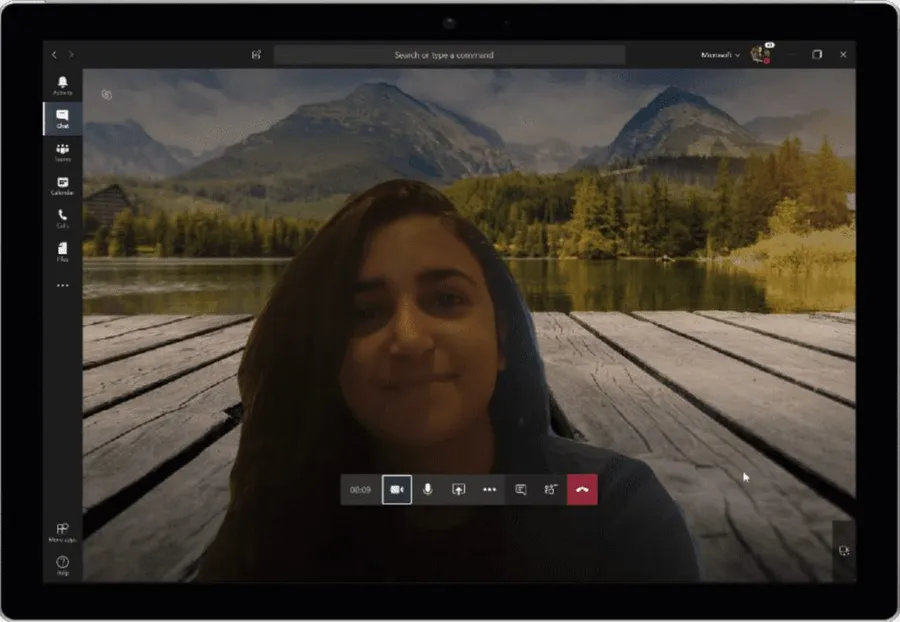Open the Teams section in sidebar
The width and height of the screenshot is (900, 622).
click(x=63, y=152)
